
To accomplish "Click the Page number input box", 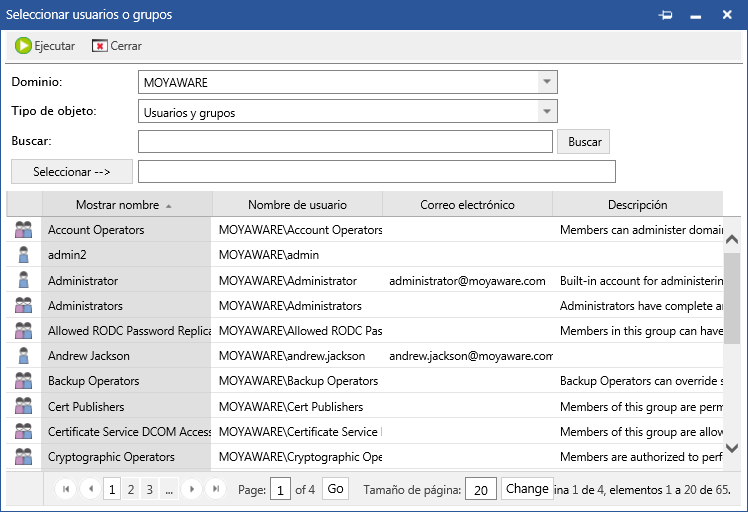I will click(280, 489).
